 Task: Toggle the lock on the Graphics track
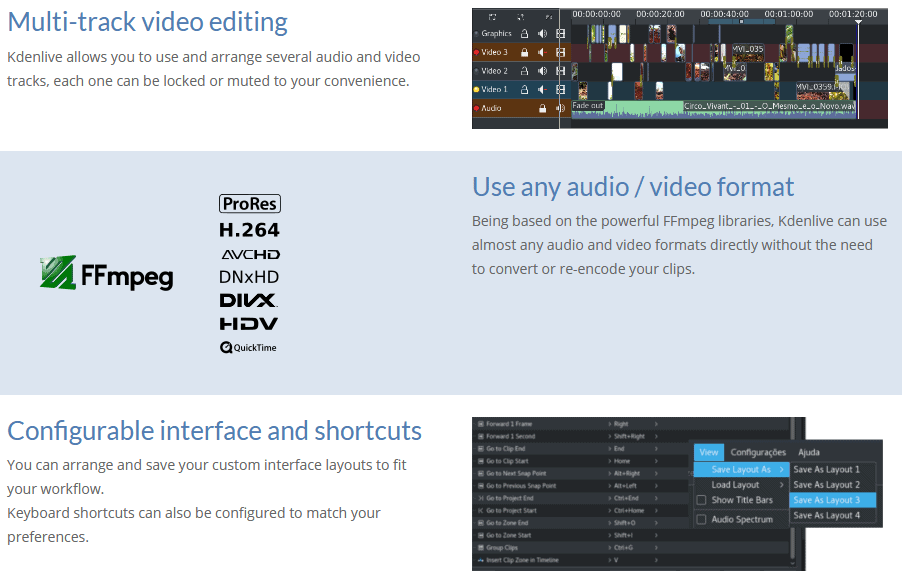524,34
